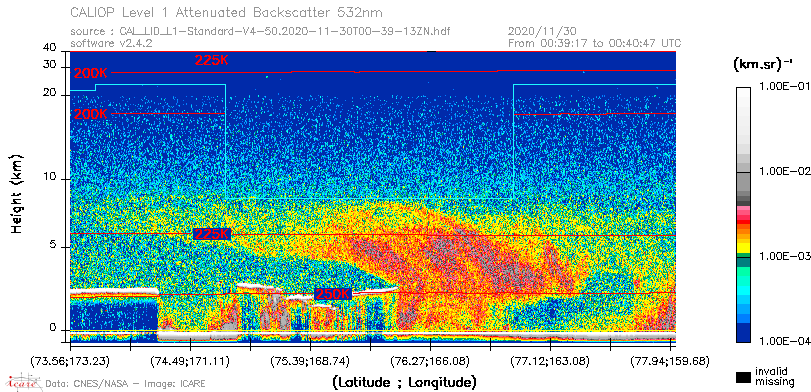Click the 'invalid missing' legend text
Screen dimensions: 811x392
pos(774,377)
